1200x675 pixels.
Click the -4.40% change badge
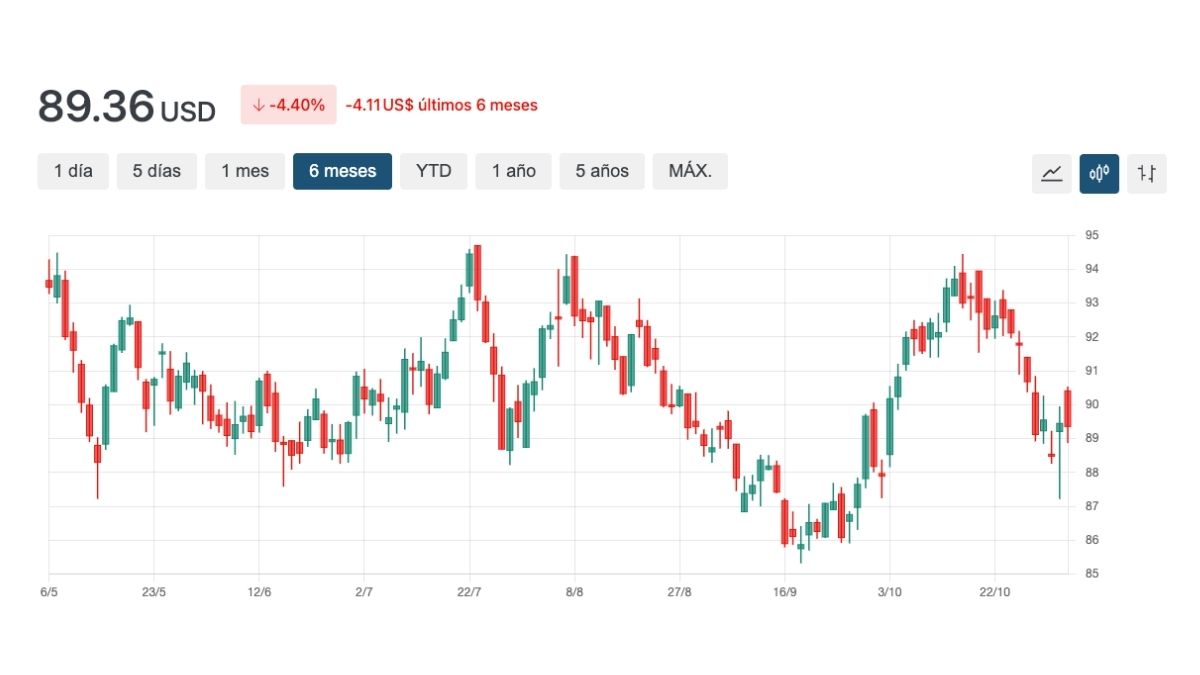point(288,105)
